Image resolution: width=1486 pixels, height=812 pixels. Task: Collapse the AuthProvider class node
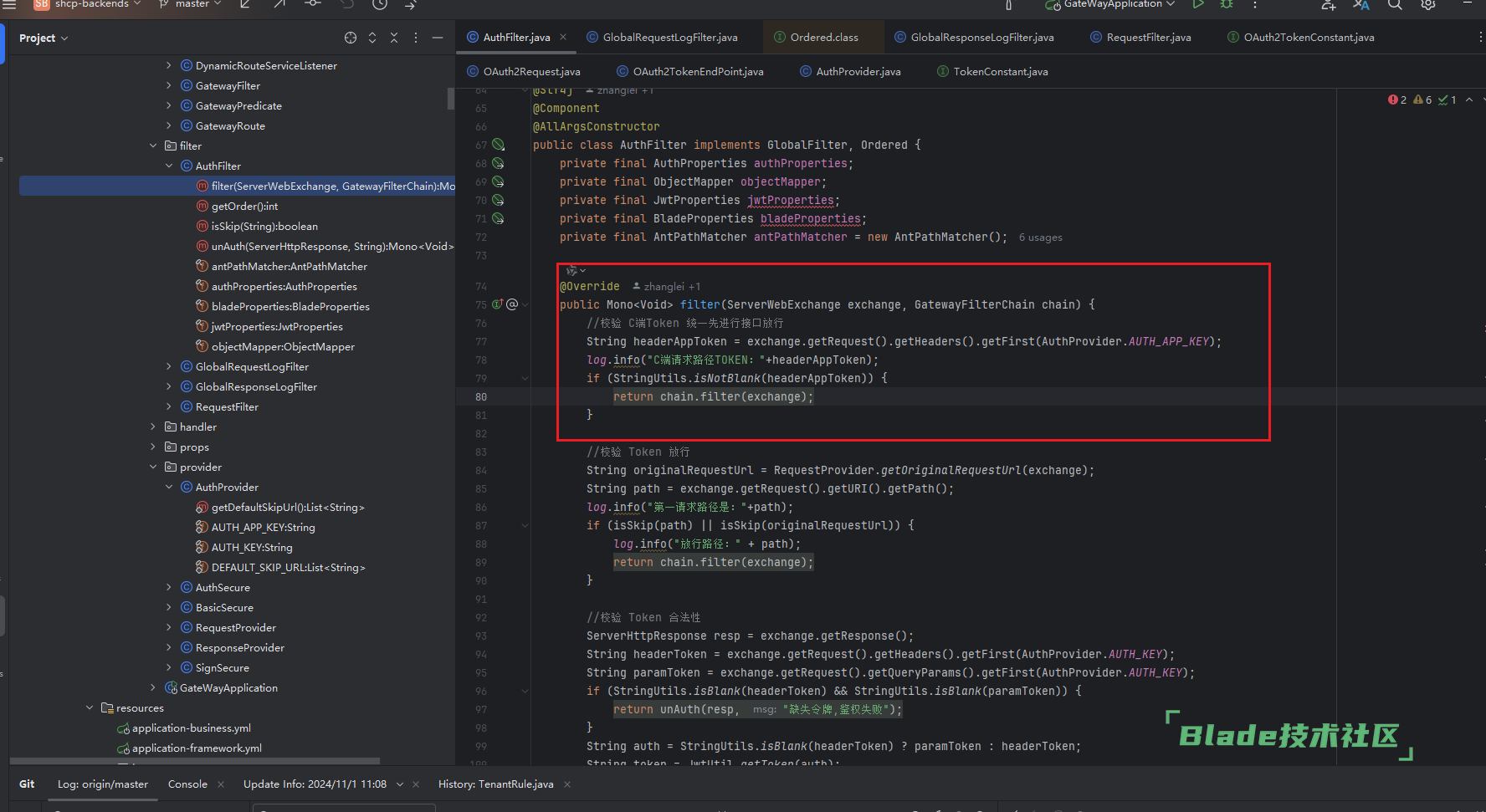tap(169, 487)
